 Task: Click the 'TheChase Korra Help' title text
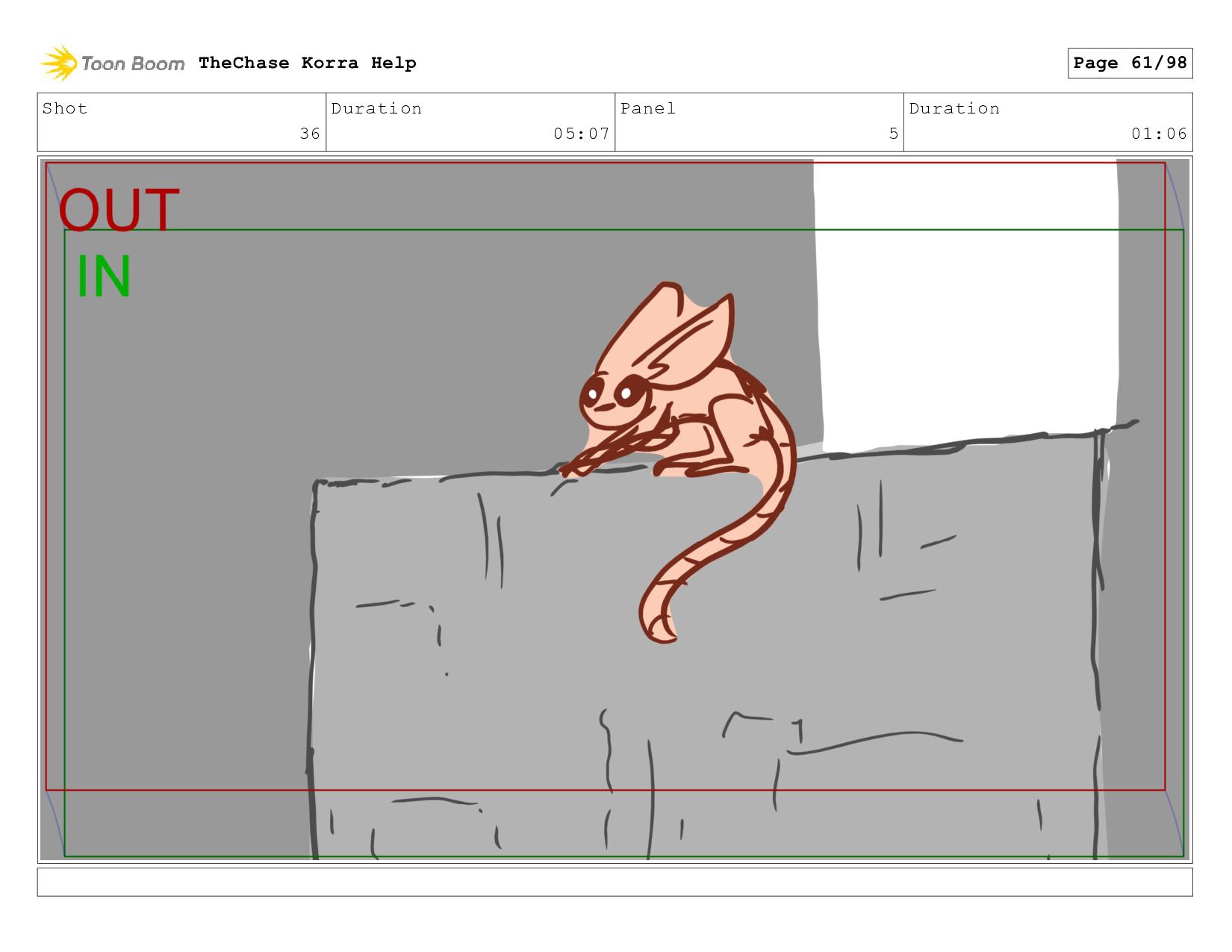pos(308,63)
